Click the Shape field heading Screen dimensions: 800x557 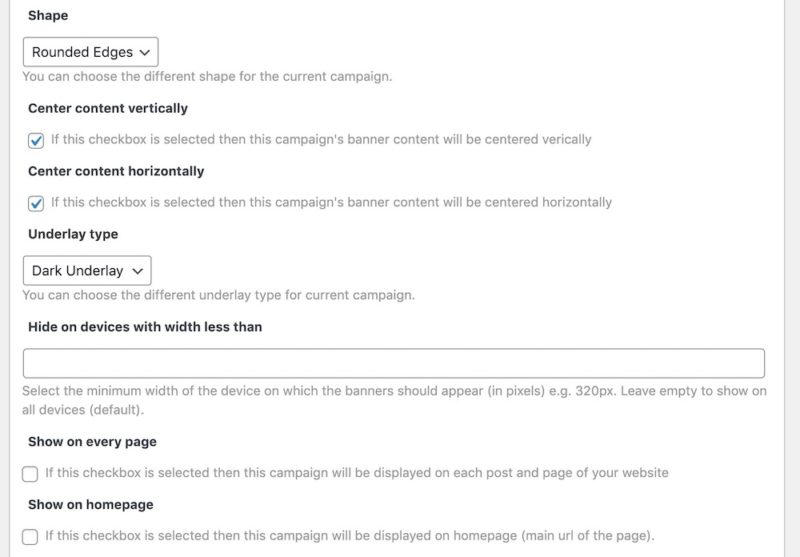(48, 15)
